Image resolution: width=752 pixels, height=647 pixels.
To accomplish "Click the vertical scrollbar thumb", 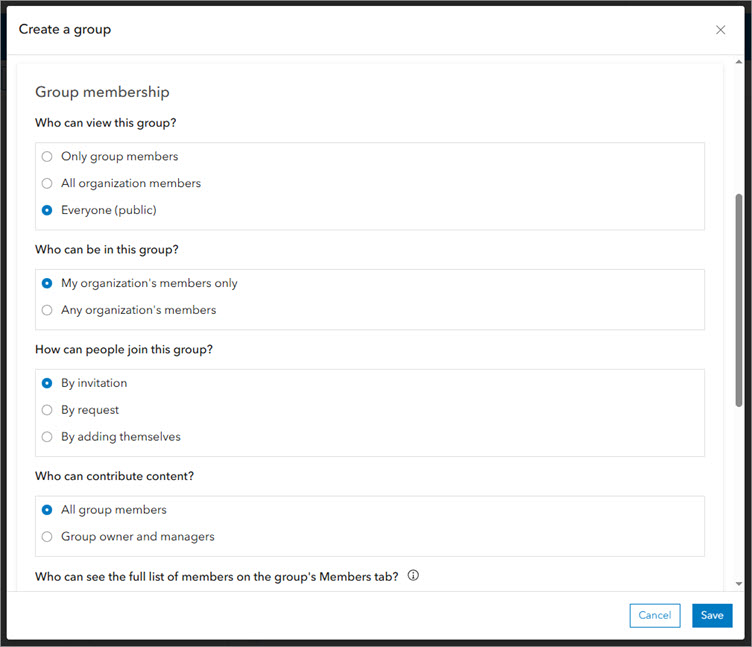I will click(739, 300).
